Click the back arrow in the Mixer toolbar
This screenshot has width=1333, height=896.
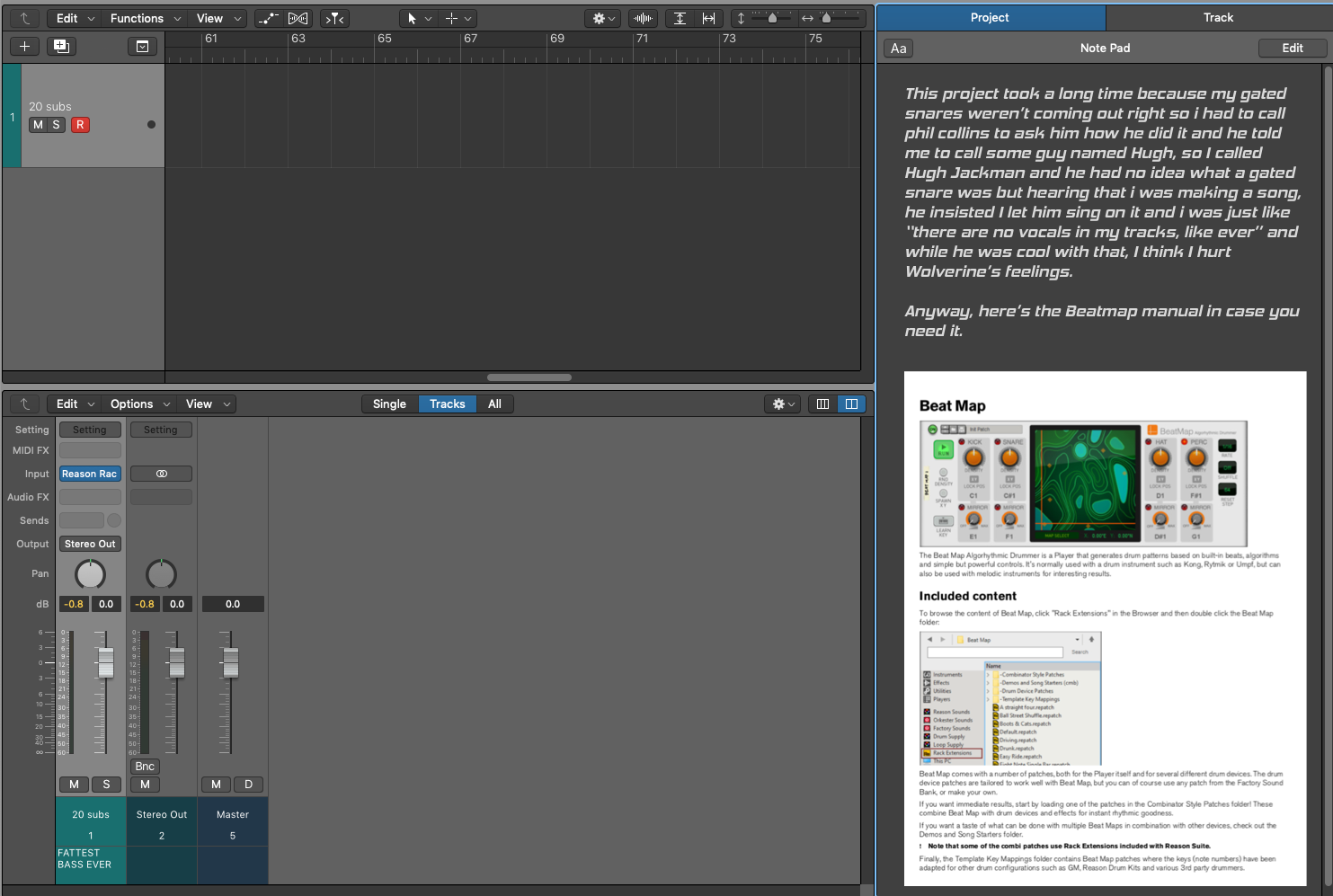(x=24, y=404)
